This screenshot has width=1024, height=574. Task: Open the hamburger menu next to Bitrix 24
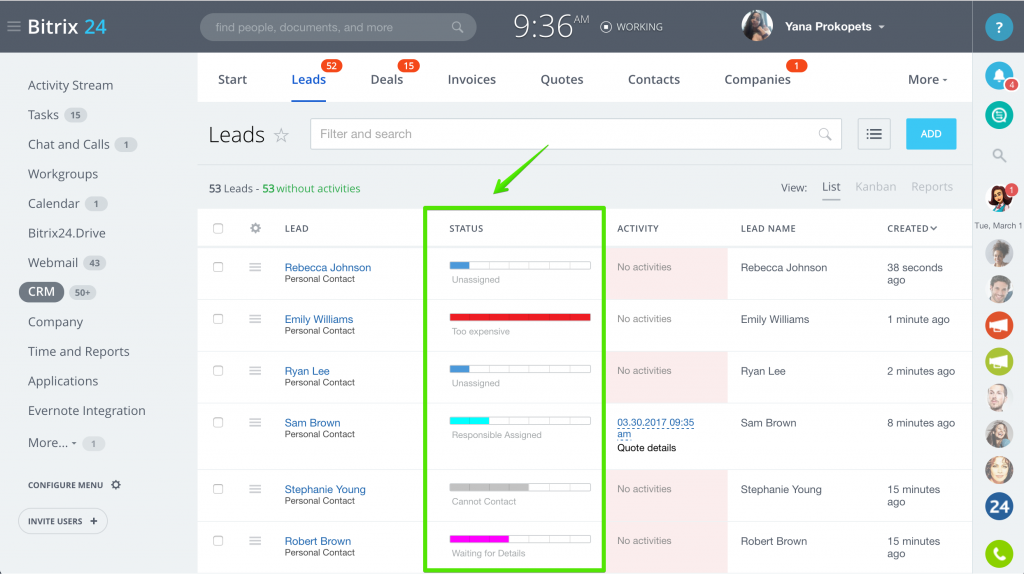(x=14, y=27)
